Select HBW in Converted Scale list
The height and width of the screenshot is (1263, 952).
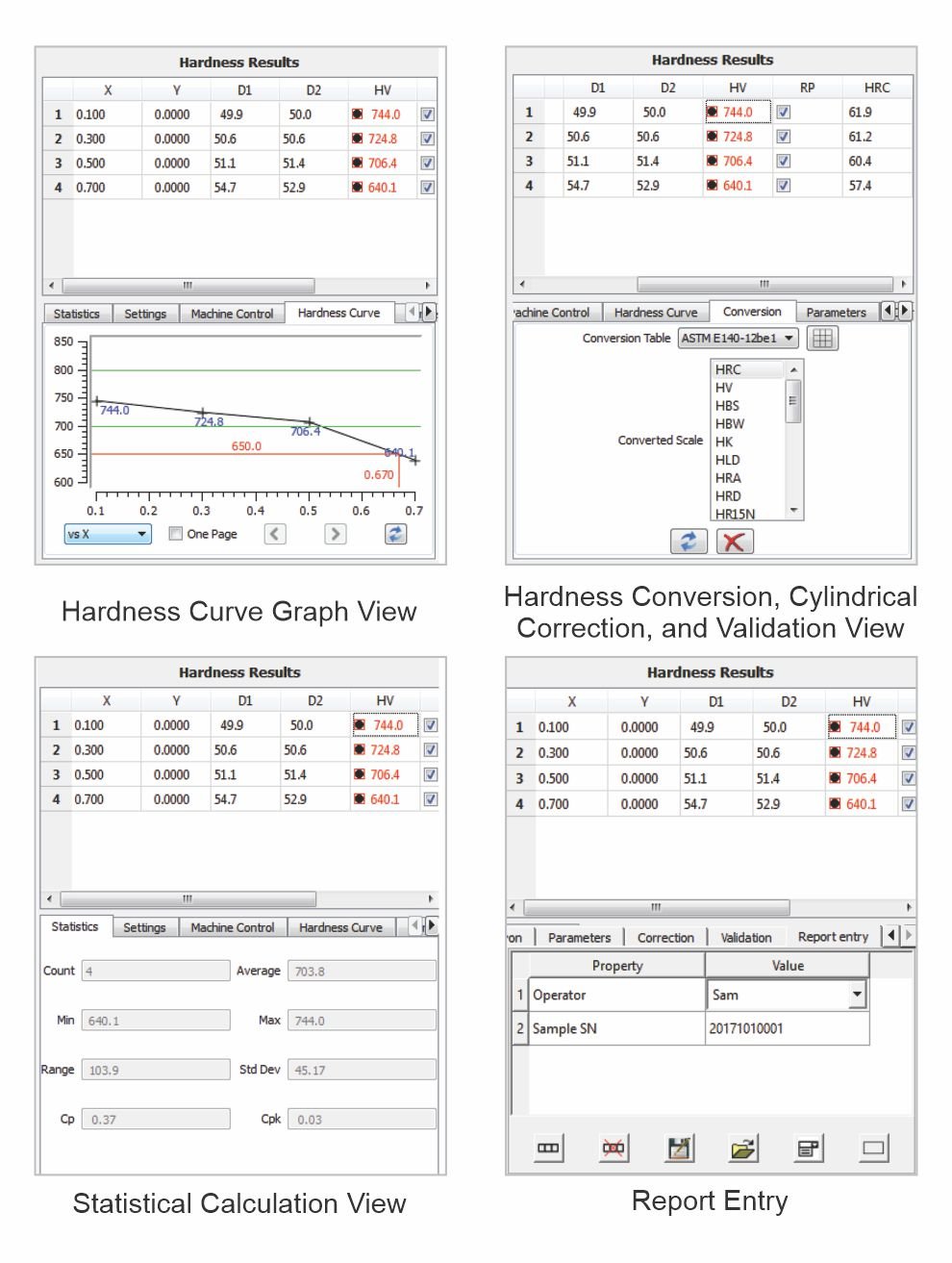click(748, 423)
